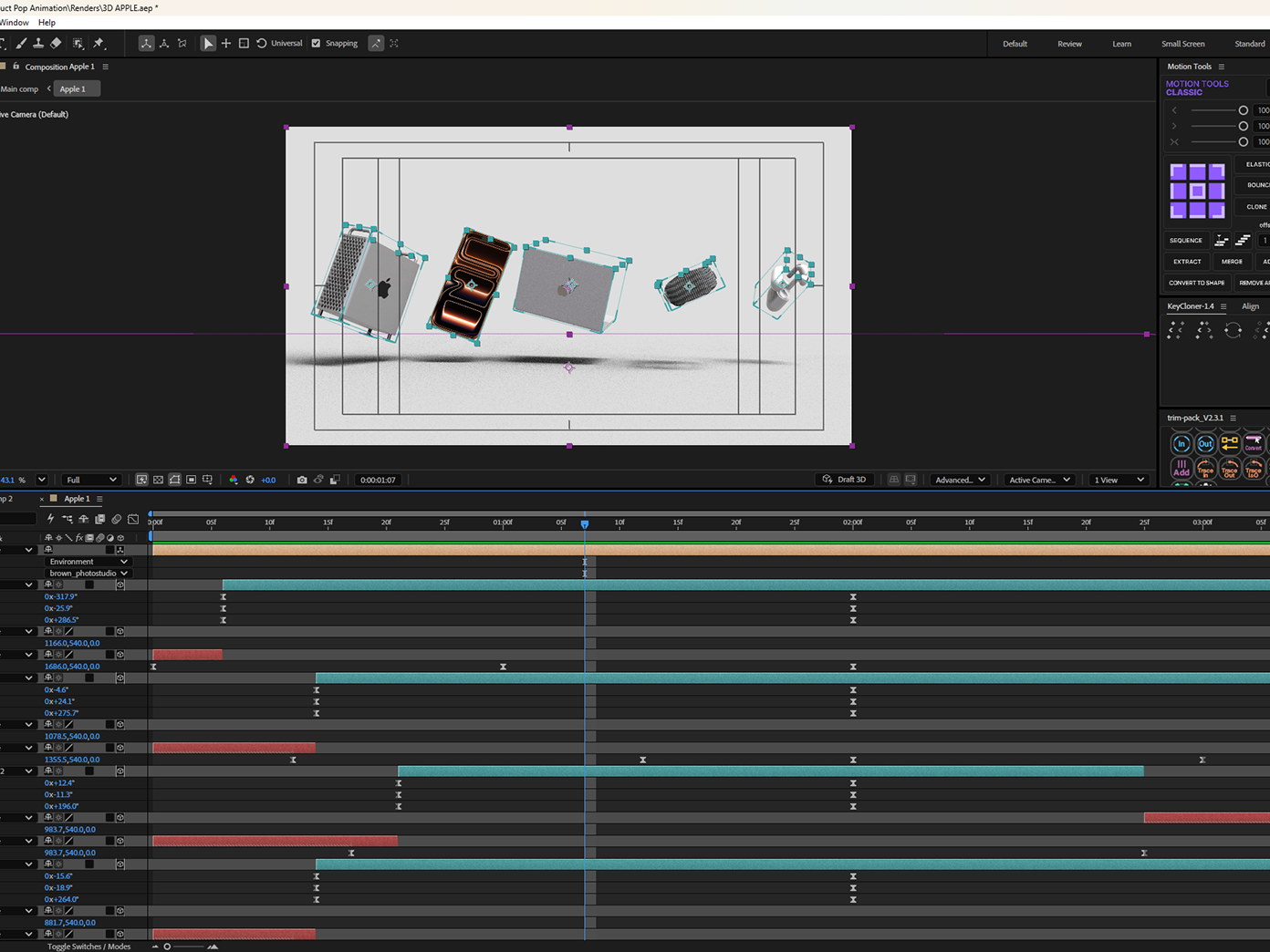
Task: Switch to the Review workspace tab
Action: [1069, 44]
